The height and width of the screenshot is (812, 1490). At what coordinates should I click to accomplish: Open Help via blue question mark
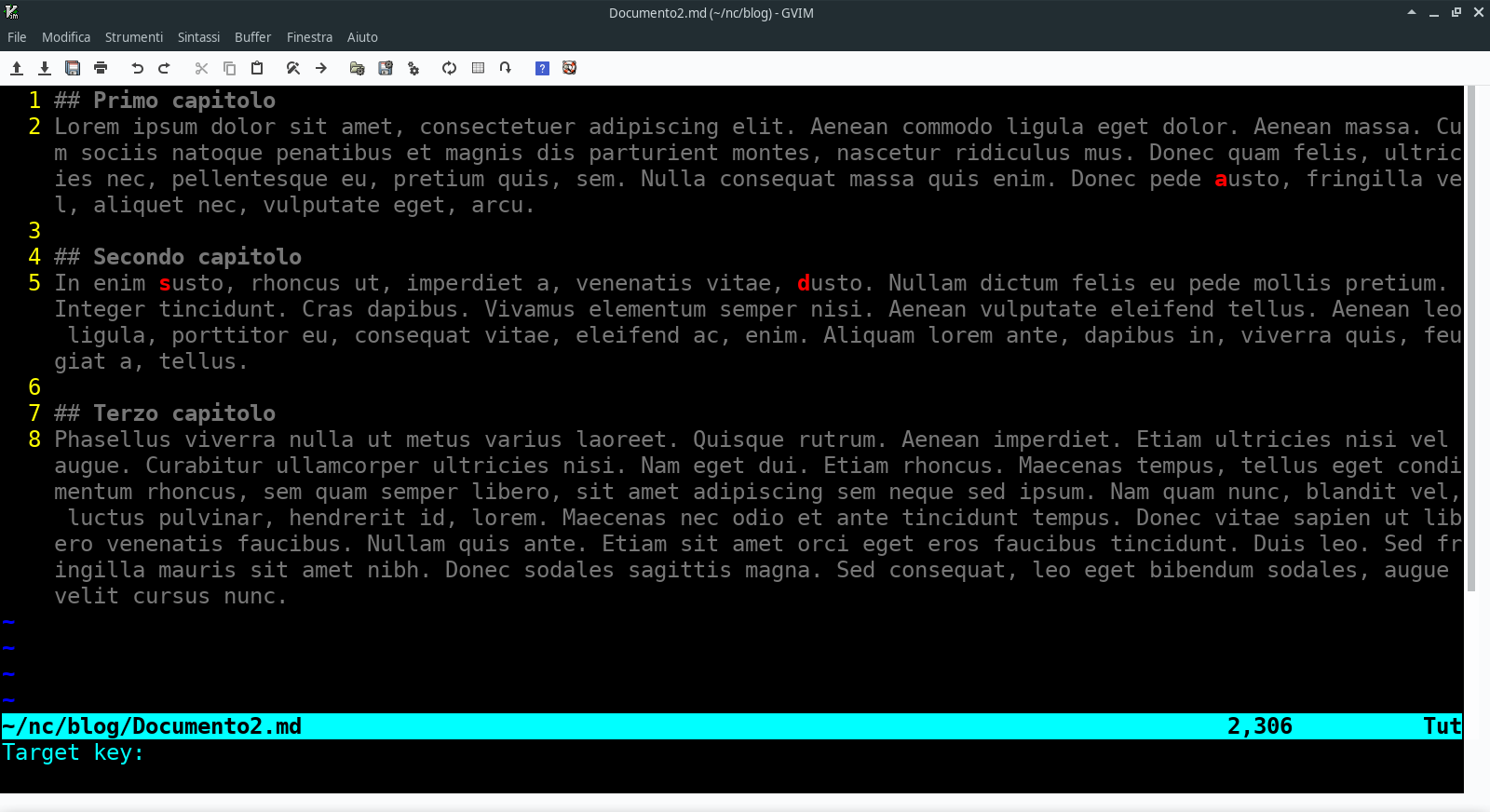(x=542, y=68)
